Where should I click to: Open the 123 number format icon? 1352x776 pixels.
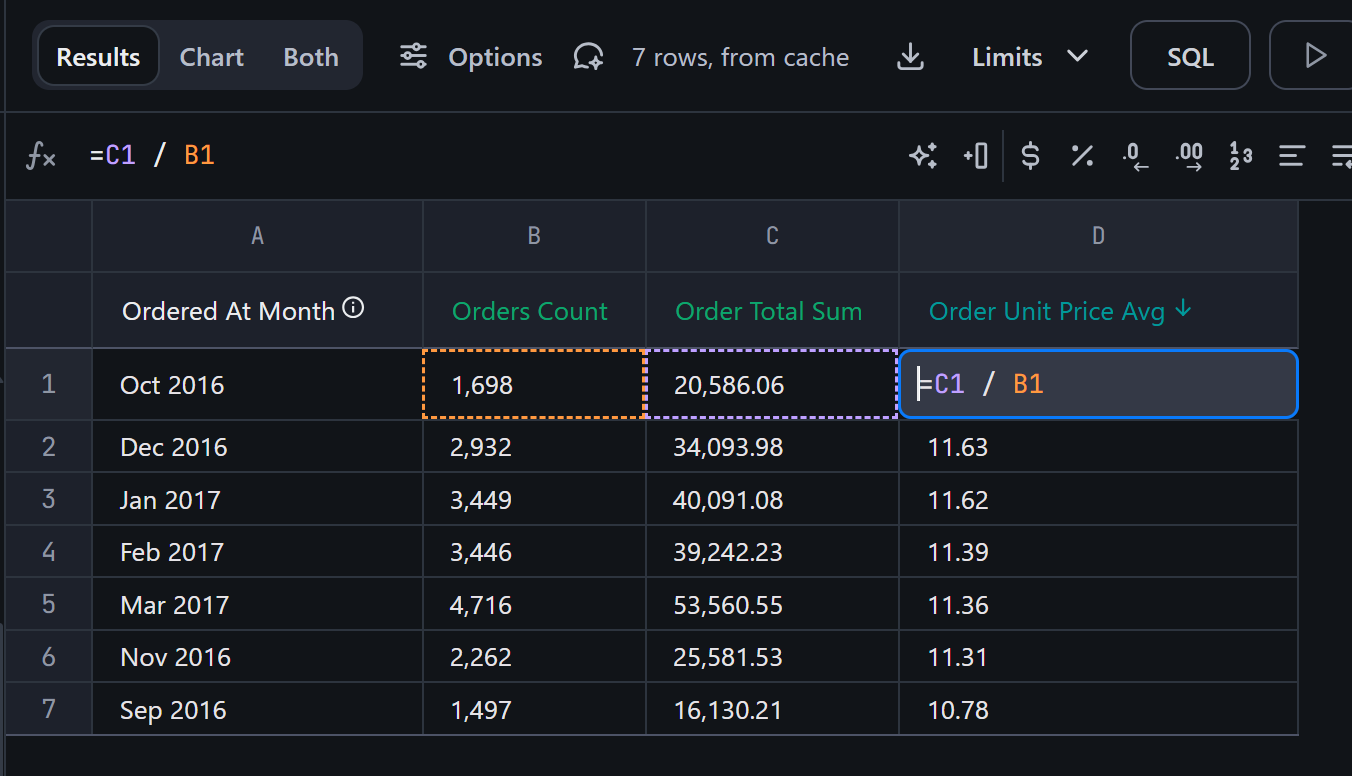pos(1241,156)
